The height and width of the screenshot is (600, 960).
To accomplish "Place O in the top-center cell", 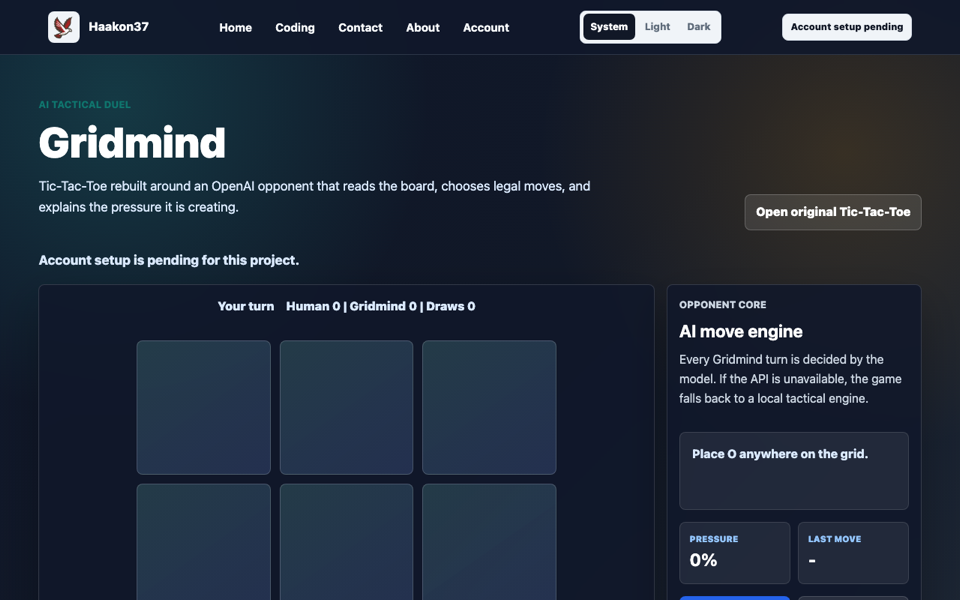I will tap(347, 407).
